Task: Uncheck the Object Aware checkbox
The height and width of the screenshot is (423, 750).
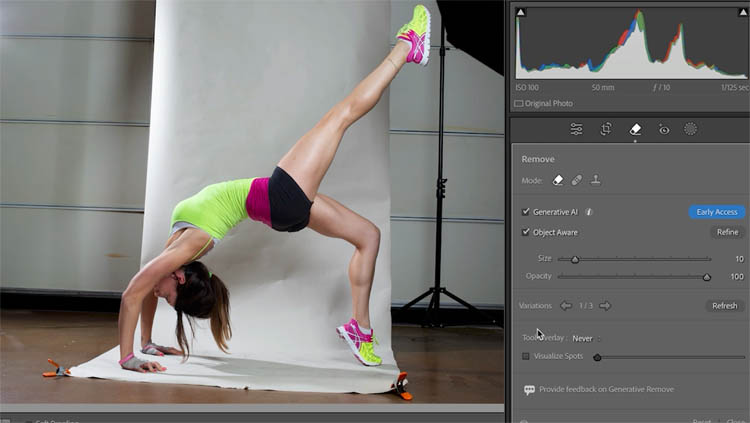Action: pyautogui.click(x=526, y=232)
